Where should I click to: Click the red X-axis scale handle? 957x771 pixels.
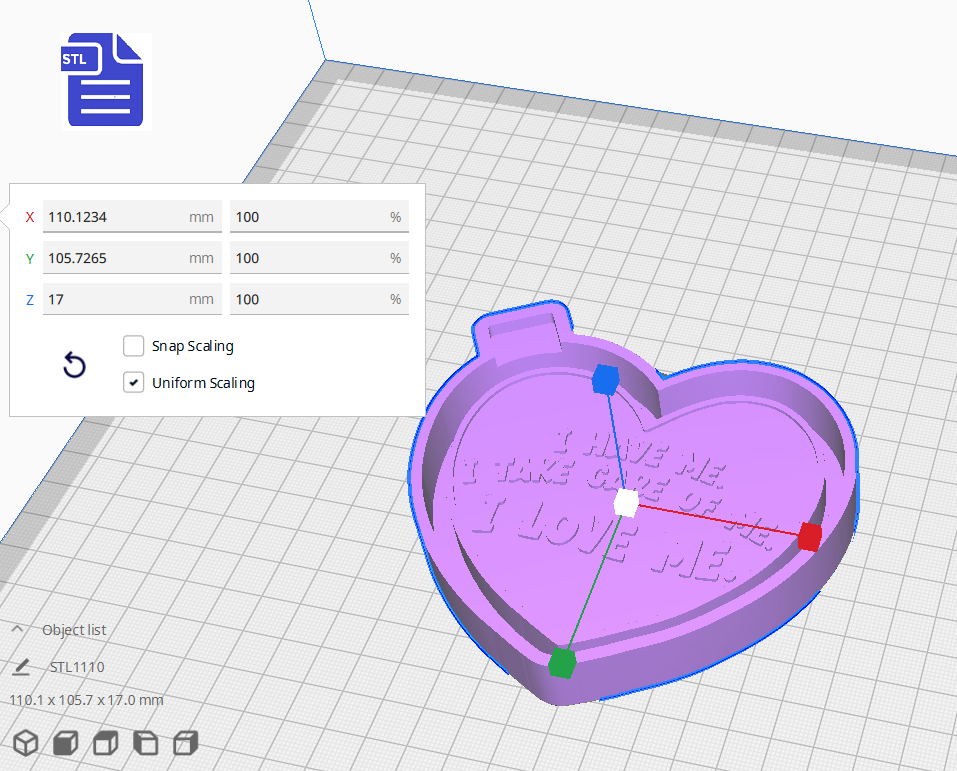(x=809, y=537)
